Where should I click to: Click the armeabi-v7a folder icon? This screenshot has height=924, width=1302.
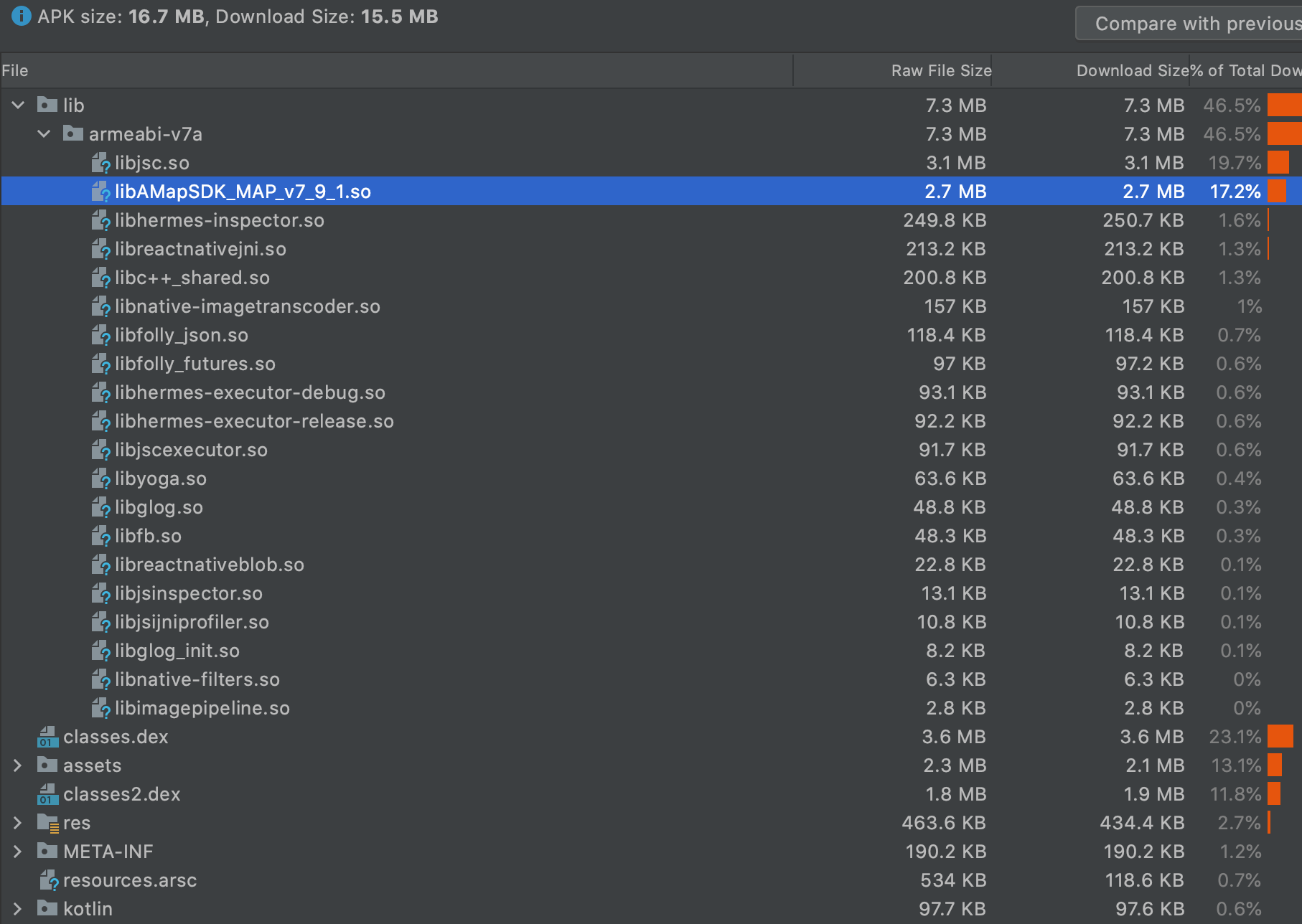coord(73,133)
